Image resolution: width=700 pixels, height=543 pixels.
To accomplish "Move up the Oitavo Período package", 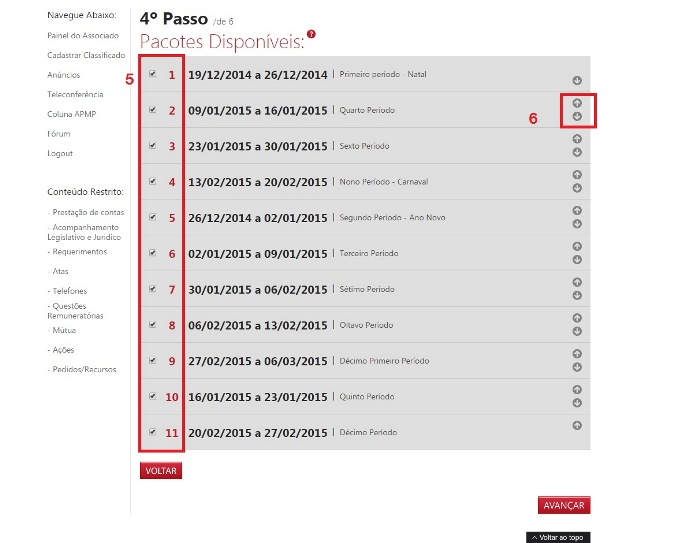I will [577, 318].
